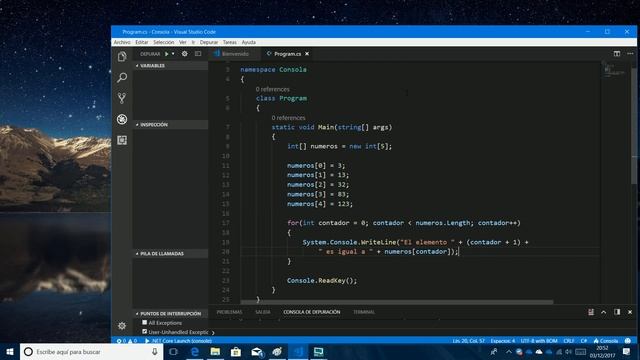Open the Selección menu

point(164,42)
